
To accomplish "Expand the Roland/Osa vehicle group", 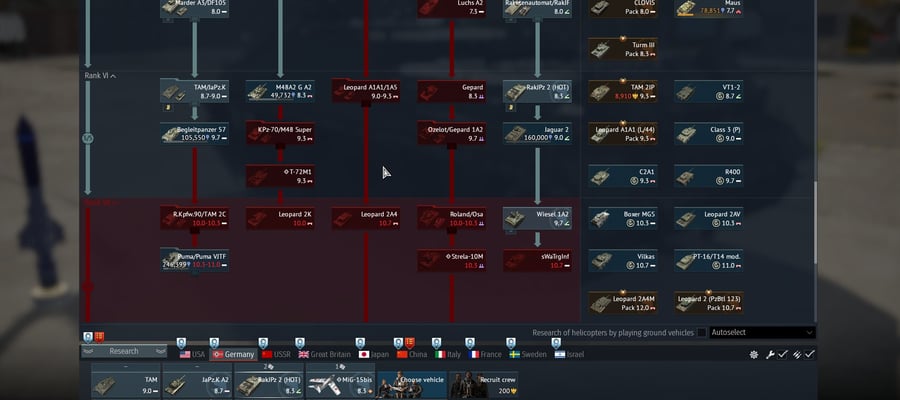I will (452, 219).
